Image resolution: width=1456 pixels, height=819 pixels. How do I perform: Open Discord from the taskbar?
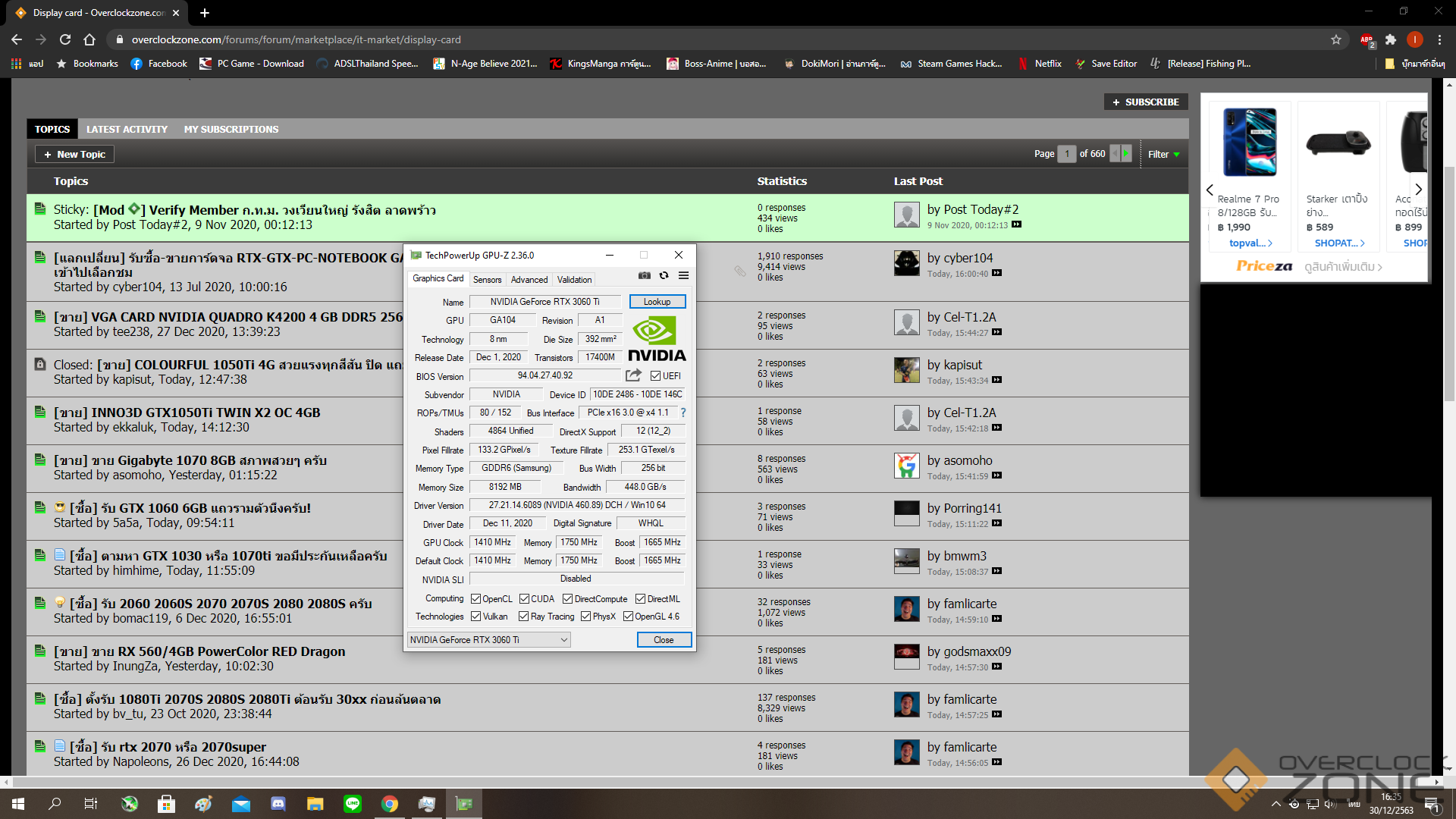tap(278, 804)
